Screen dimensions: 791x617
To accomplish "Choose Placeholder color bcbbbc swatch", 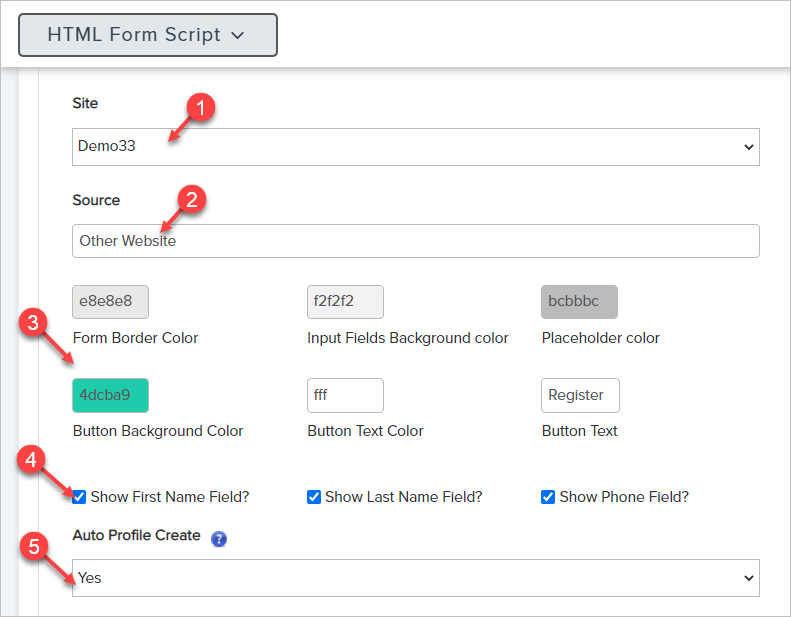I will [x=579, y=302].
